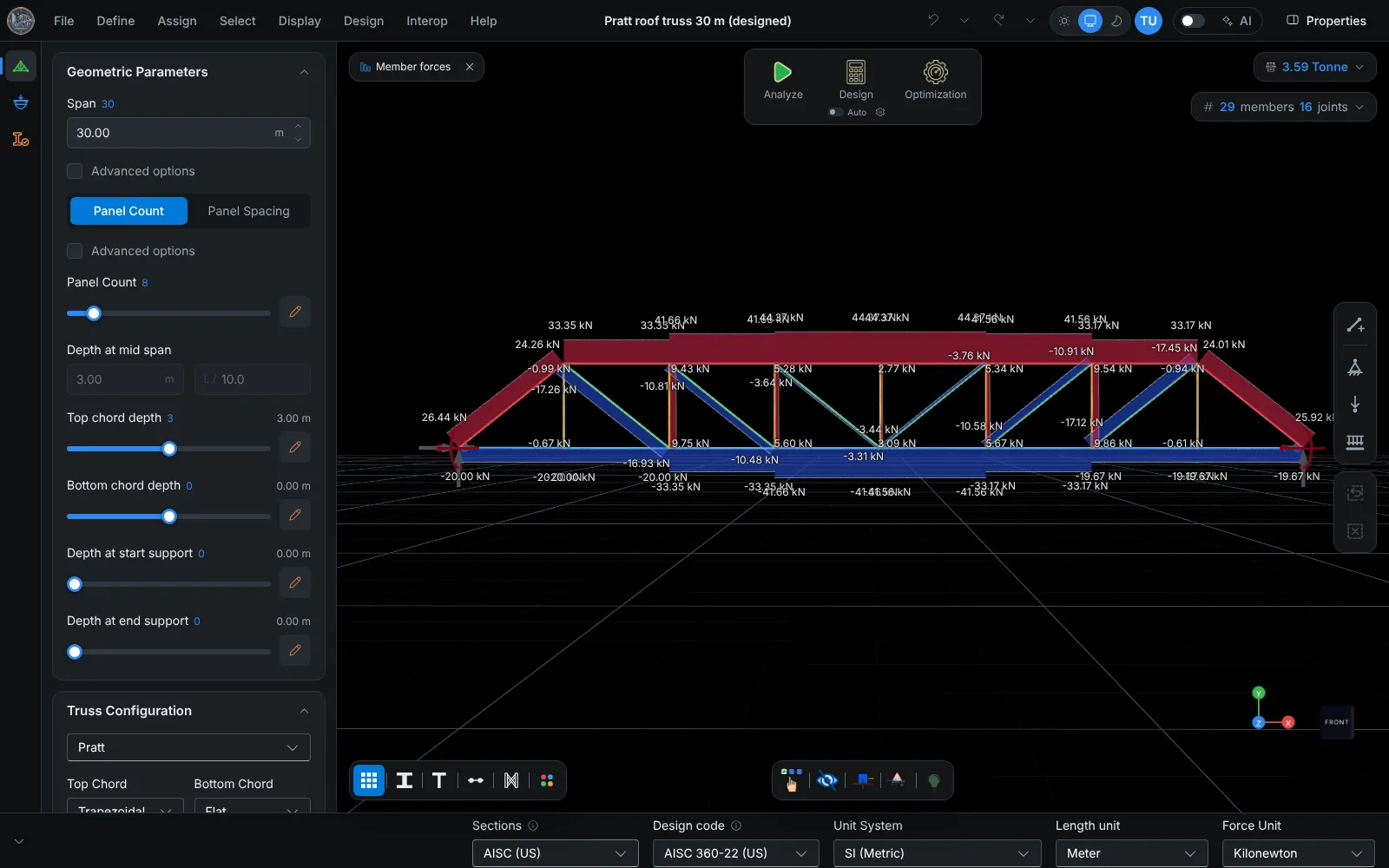Enable Advanced options under Span
Viewport: 1389px width, 868px height.
pyautogui.click(x=75, y=171)
